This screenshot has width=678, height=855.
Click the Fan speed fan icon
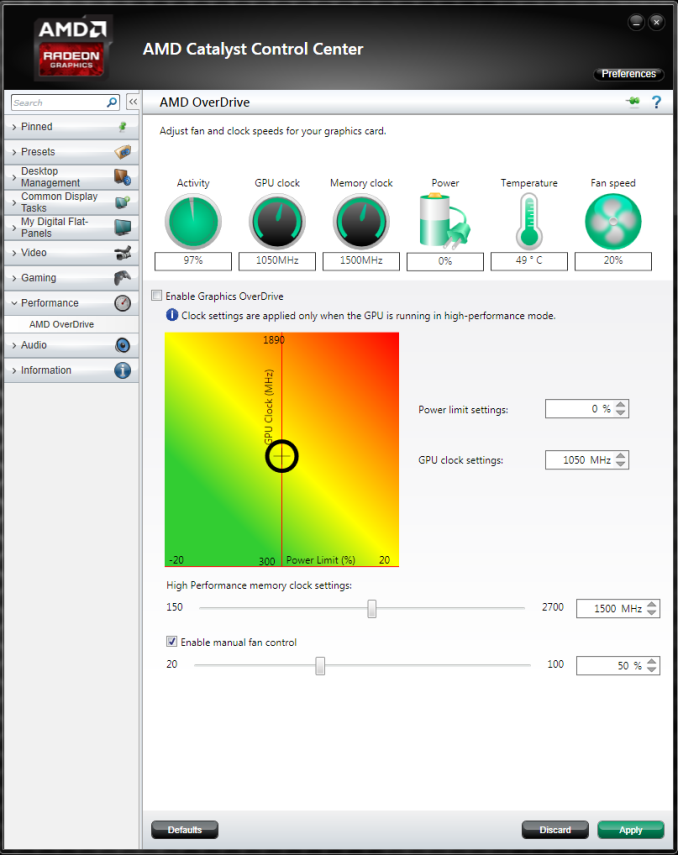click(x=613, y=221)
